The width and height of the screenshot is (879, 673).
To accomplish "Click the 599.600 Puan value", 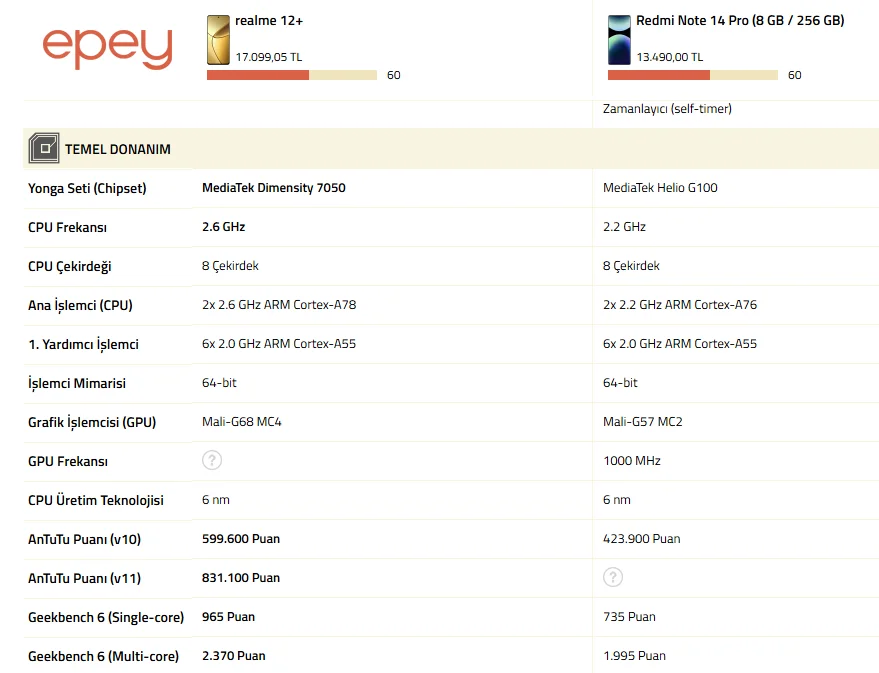I will tap(240, 539).
